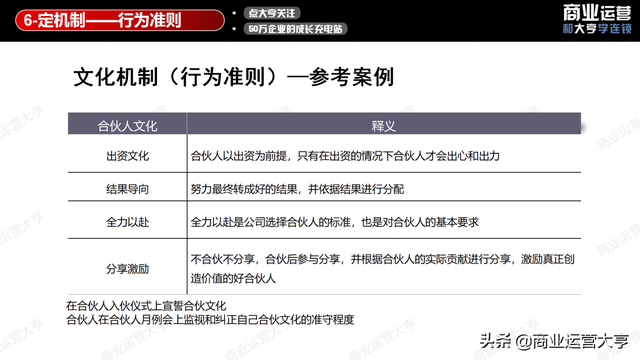Click the '点大亨关注' label
Image resolution: width=640 pixels, height=360 pixels.
[x=272, y=13]
